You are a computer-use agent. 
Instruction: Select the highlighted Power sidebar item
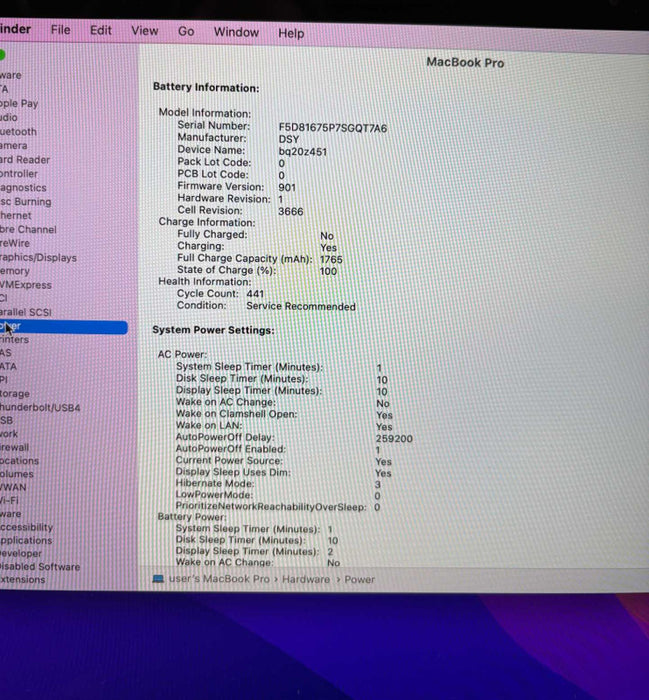63,327
